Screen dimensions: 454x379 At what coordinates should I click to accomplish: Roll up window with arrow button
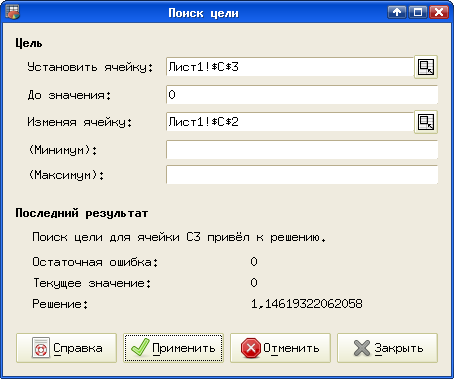click(x=397, y=12)
